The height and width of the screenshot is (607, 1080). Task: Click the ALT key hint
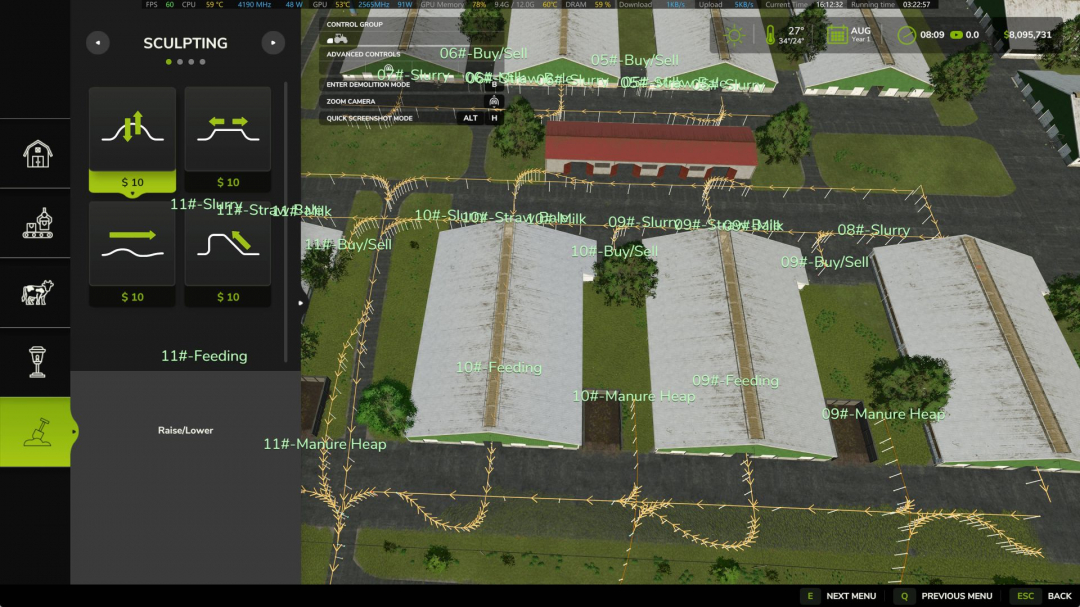point(470,118)
